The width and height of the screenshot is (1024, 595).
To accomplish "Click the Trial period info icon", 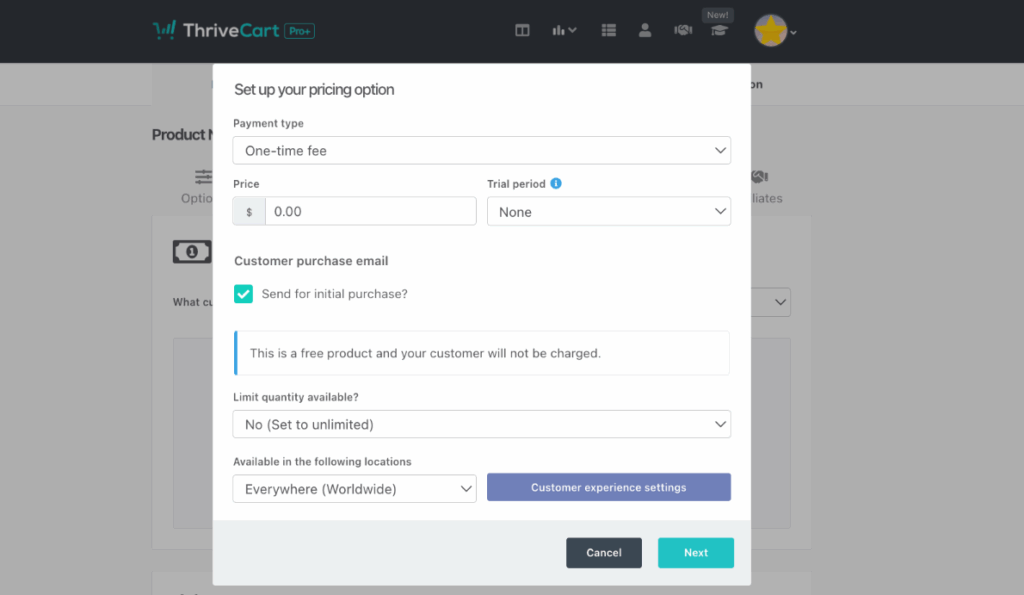I will tap(556, 184).
